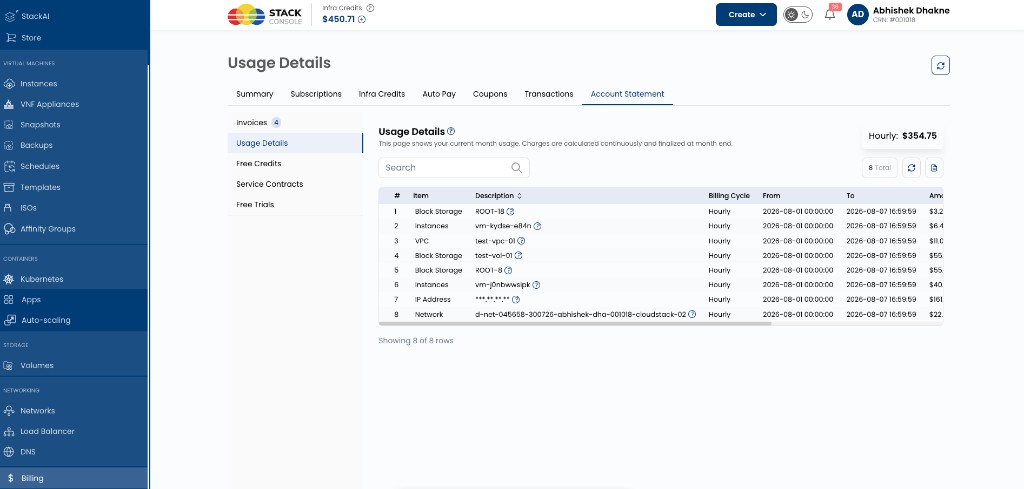The width and height of the screenshot is (1024, 489).
Task: Select Account Statement tab
Action: (627, 94)
